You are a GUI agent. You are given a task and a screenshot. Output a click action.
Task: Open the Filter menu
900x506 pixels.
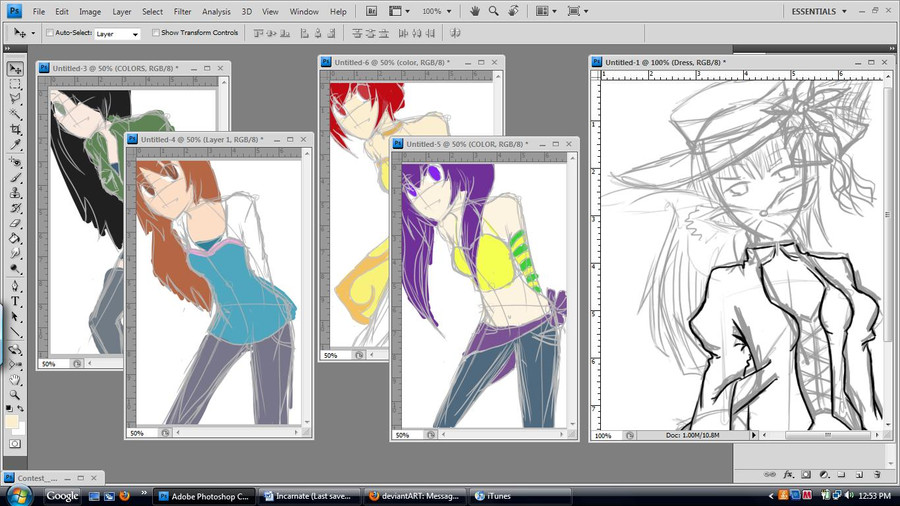click(182, 11)
